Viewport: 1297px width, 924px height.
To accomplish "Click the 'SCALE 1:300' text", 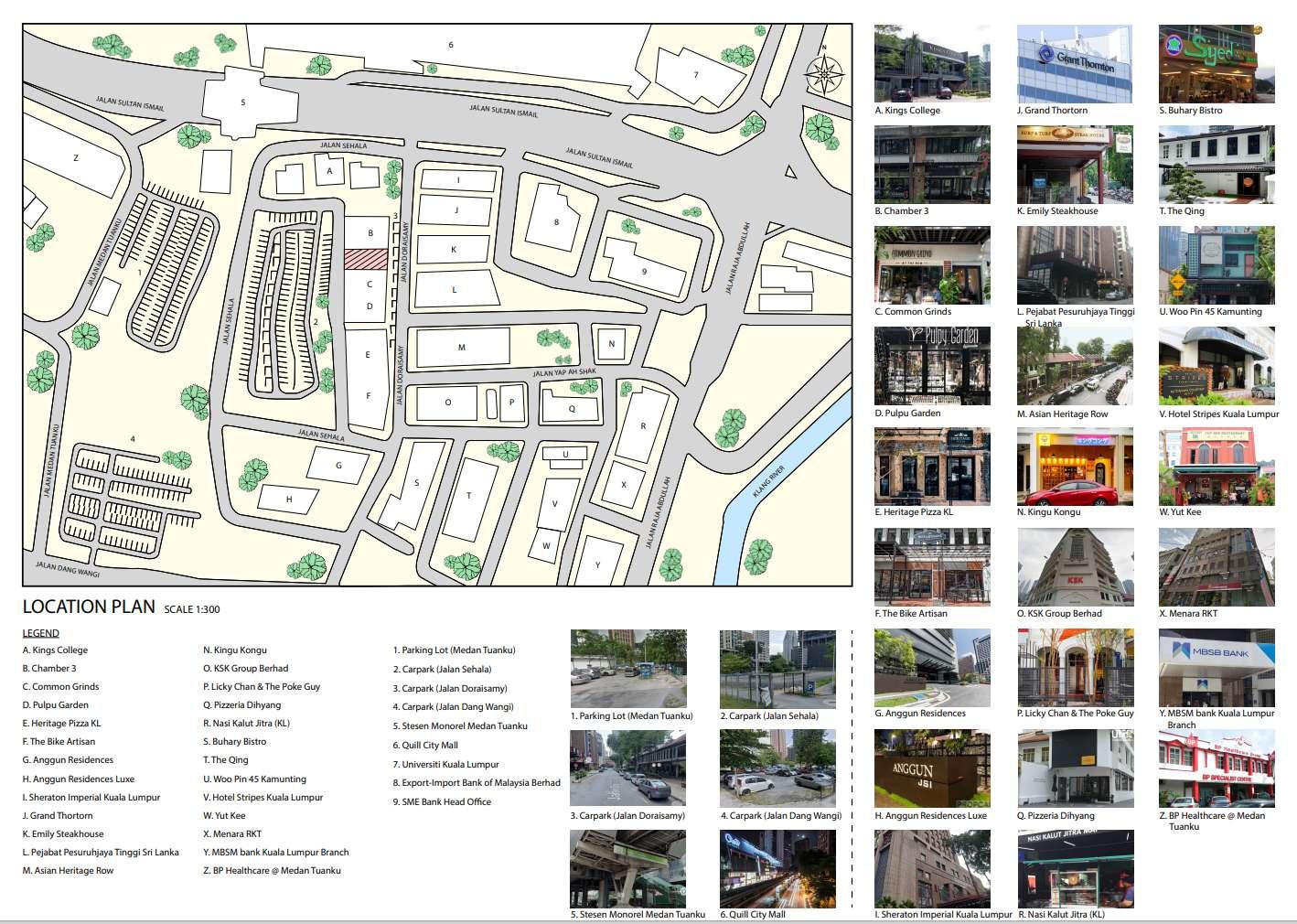I will pyautogui.click(x=192, y=609).
